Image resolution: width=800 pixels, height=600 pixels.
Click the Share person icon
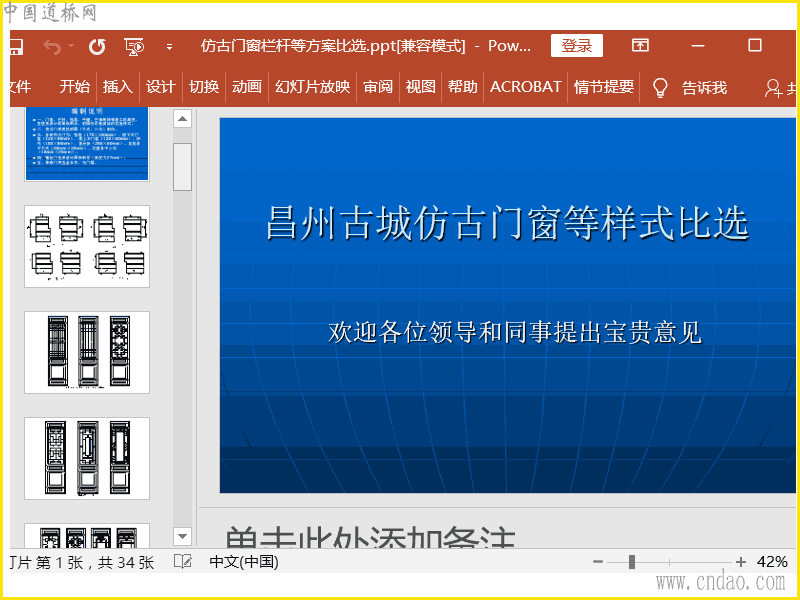point(773,88)
